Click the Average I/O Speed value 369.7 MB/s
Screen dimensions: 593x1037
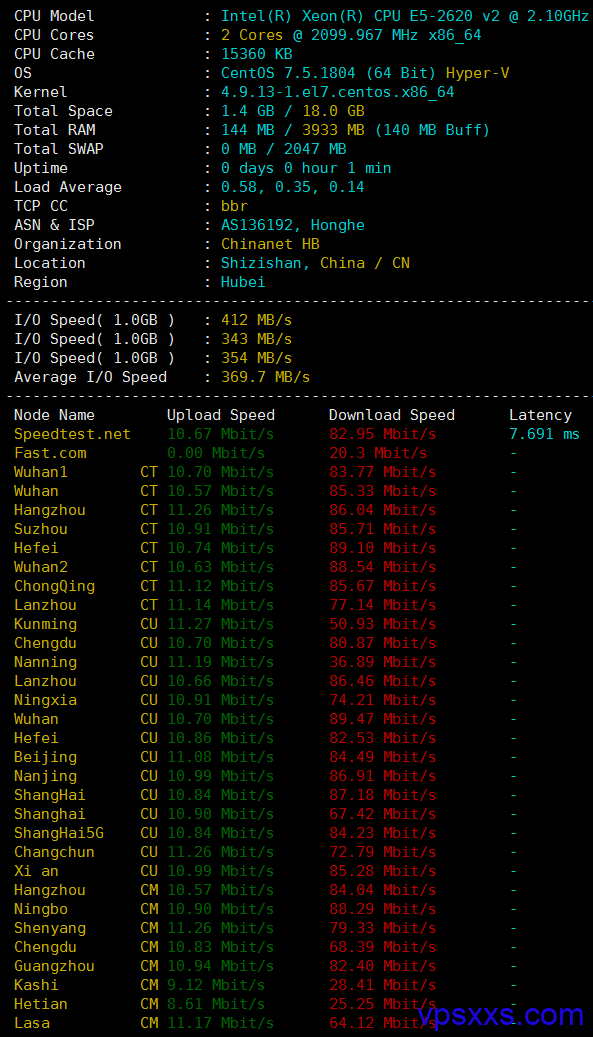(266, 377)
